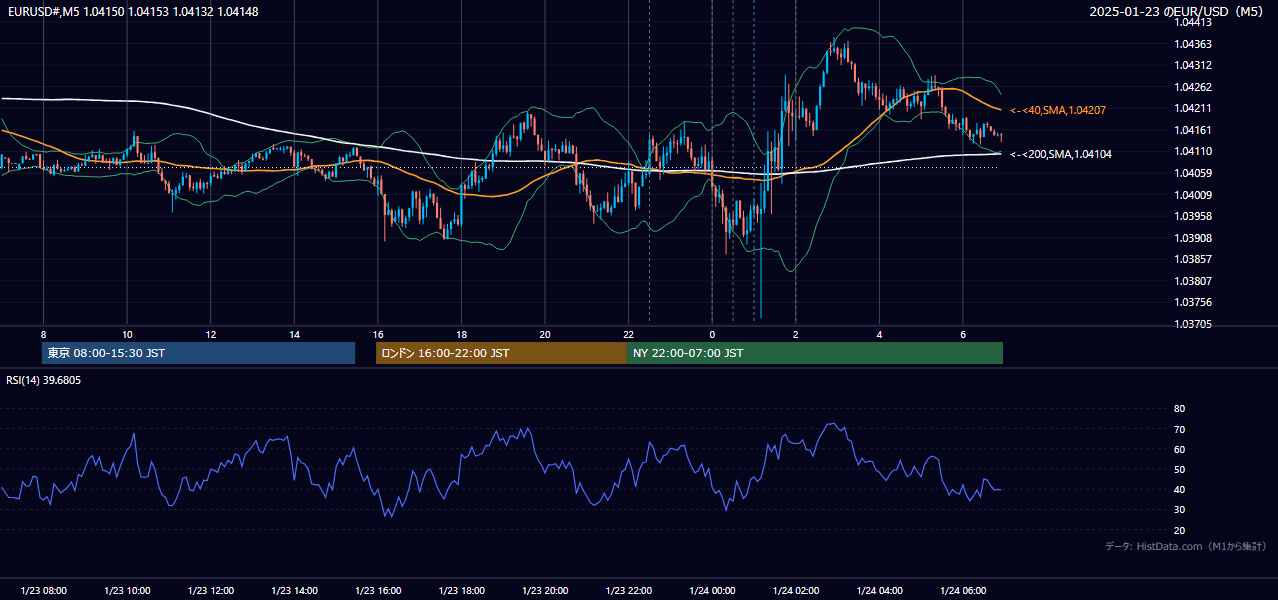Viewport: 1278px width, 600px height.
Task: Click price level 1.04009 on the price axis
Action: pyautogui.click(x=1192, y=195)
